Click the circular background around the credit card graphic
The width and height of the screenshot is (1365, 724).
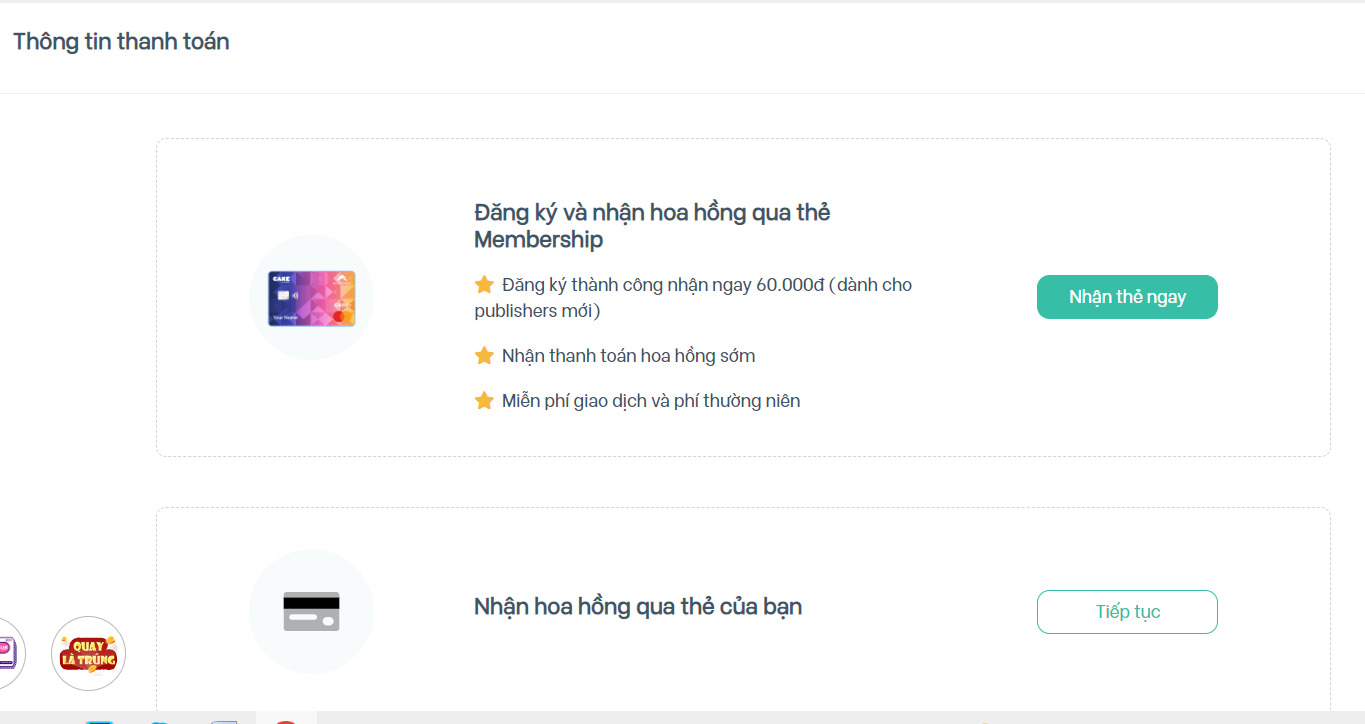point(312,610)
